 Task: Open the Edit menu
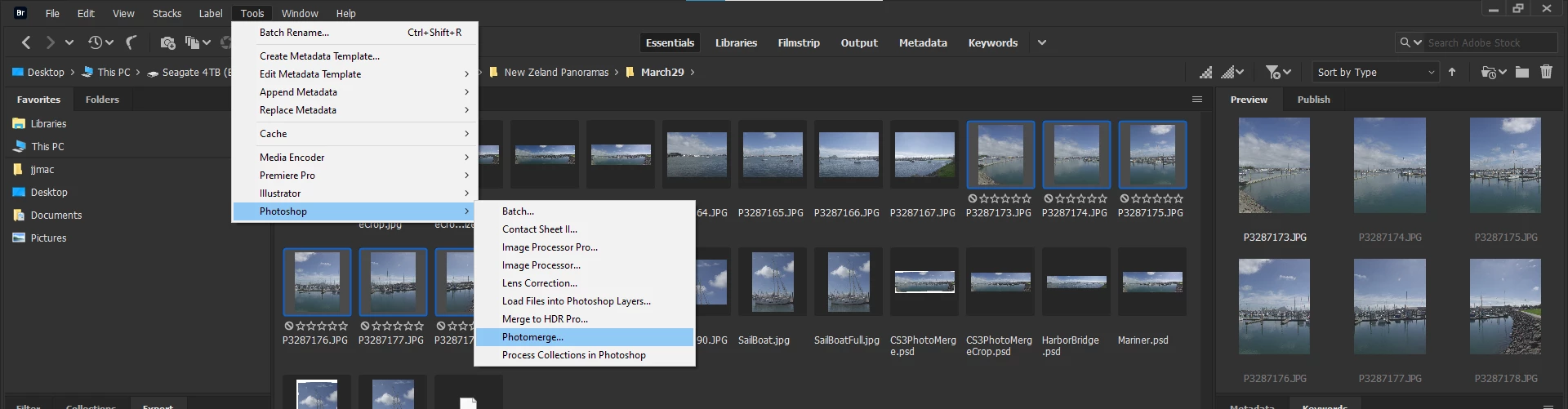86,13
